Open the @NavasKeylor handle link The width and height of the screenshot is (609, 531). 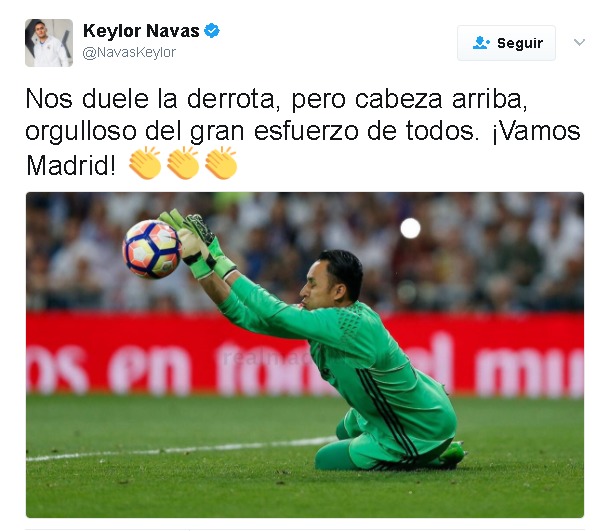pos(129,52)
